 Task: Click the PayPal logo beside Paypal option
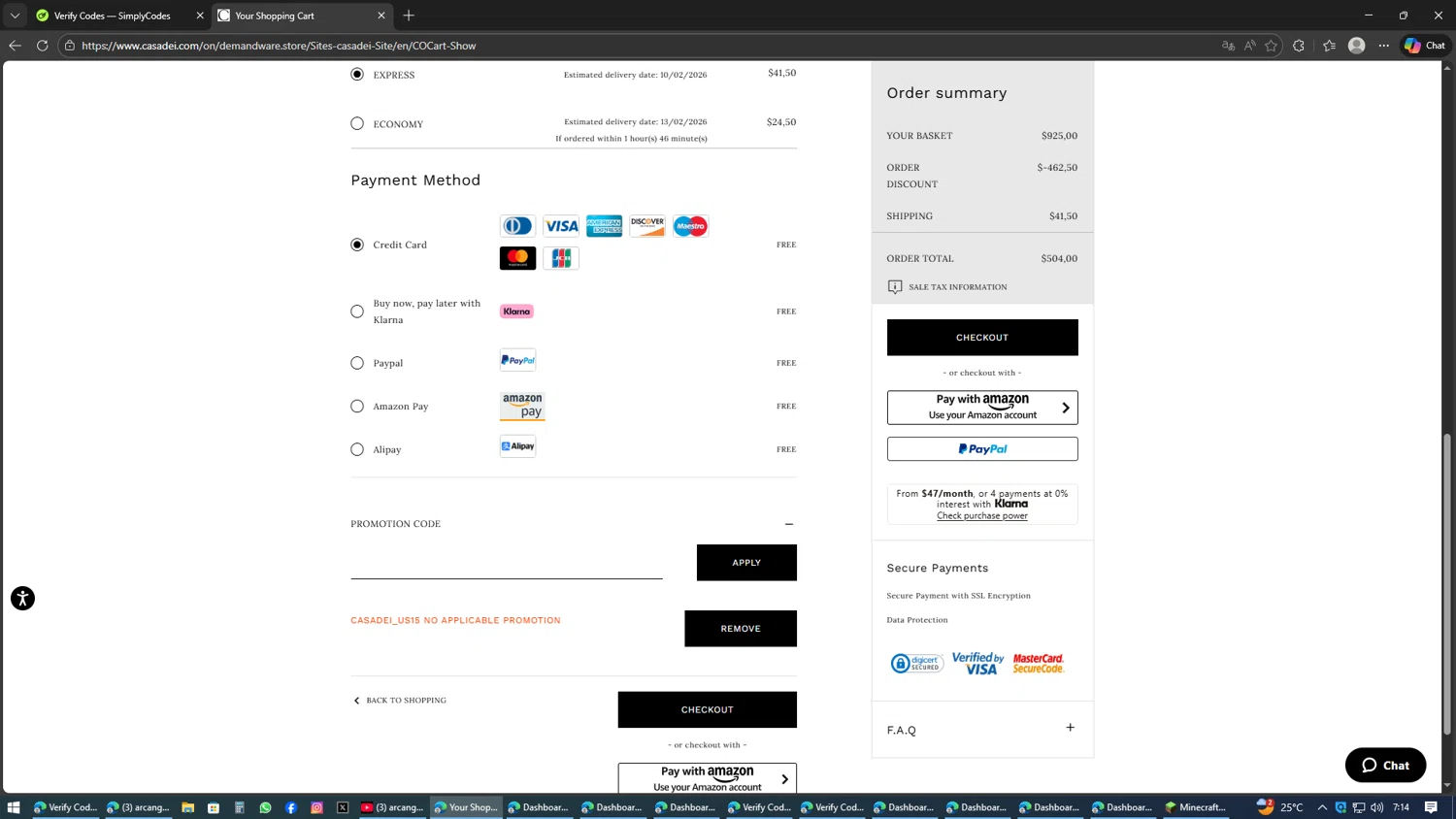tap(517, 360)
